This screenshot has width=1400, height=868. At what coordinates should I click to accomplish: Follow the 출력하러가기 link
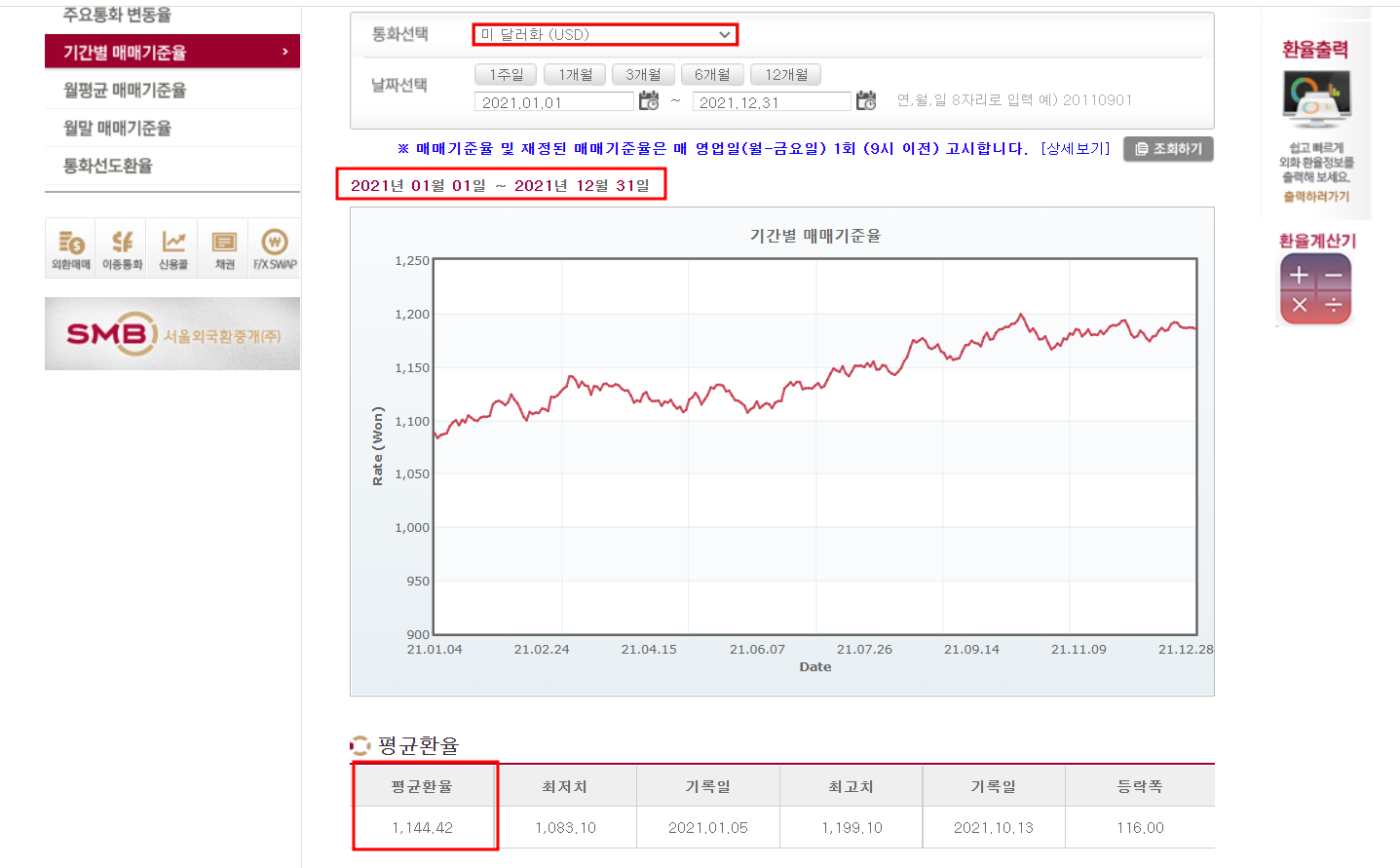[x=1316, y=197]
